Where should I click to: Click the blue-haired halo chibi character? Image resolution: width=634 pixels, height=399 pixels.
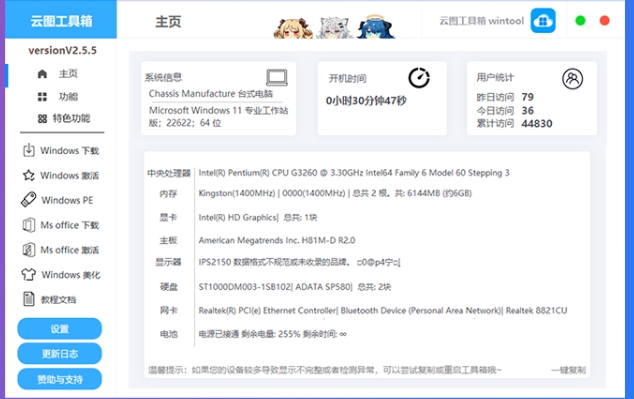[x=376, y=27]
